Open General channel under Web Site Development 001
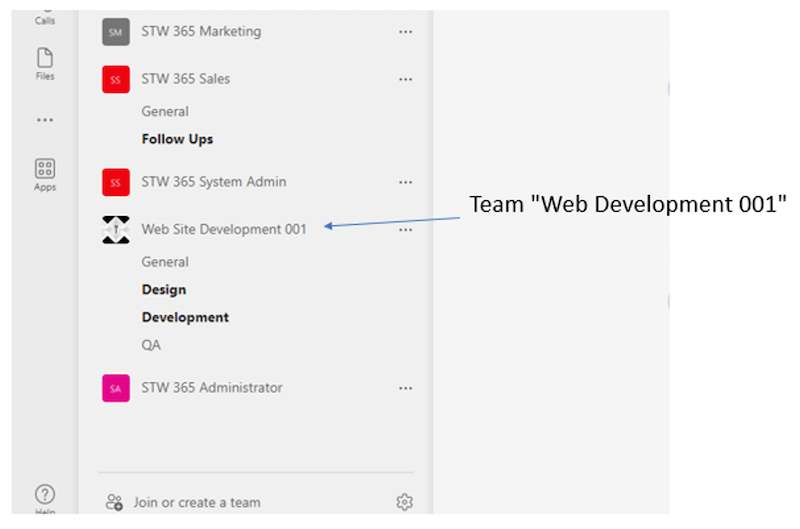The width and height of the screenshot is (800, 529). [x=165, y=262]
